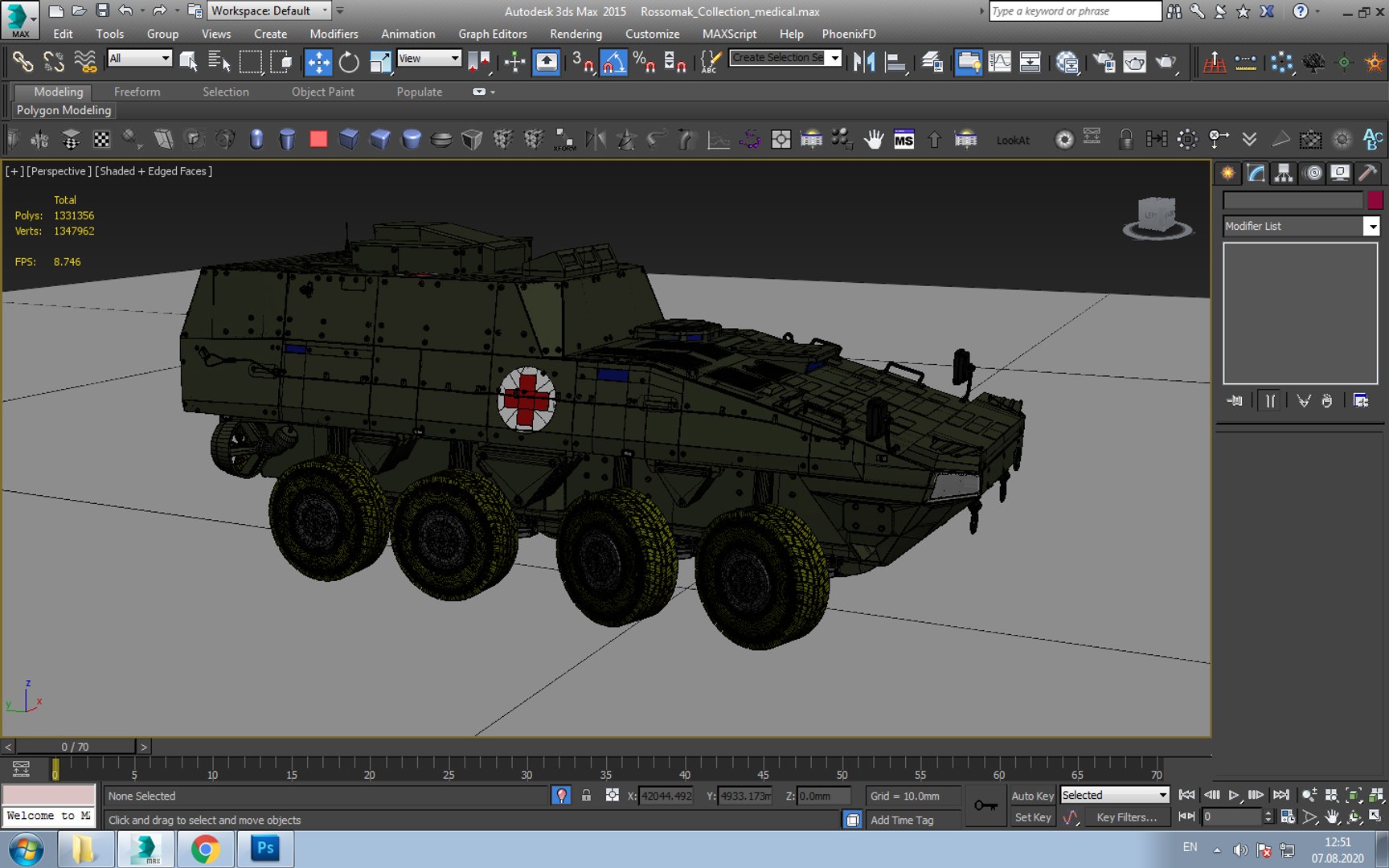Open the Rendering menu
1389x868 pixels.
pyautogui.click(x=576, y=34)
